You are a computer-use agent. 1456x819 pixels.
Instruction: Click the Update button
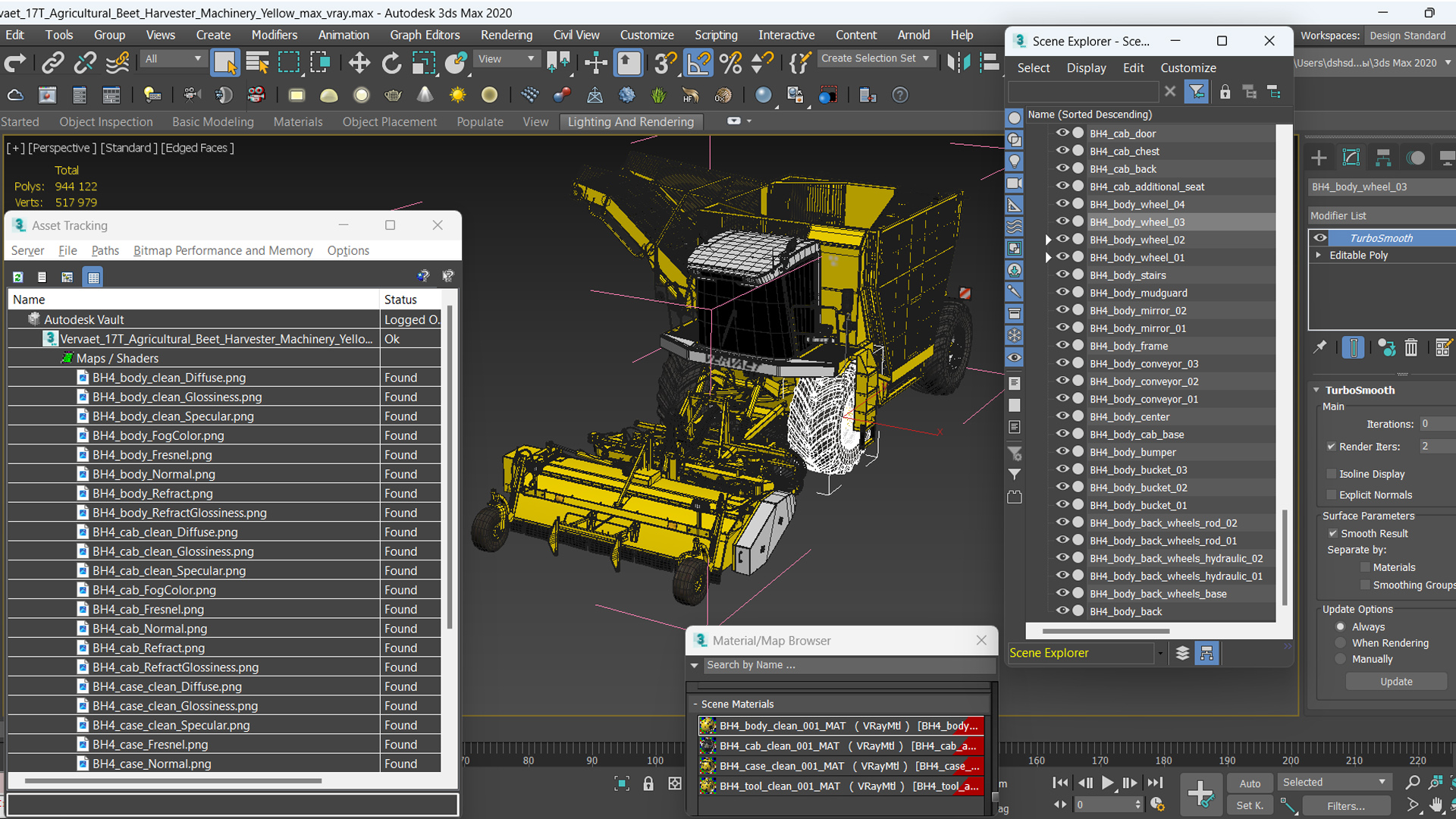click(x=1396, y=681)
